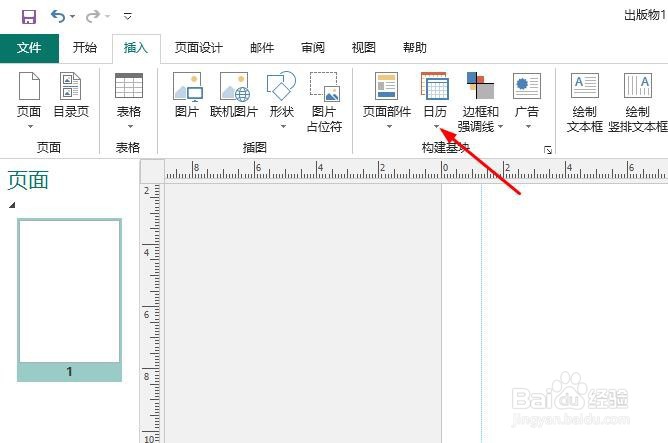The height and width of the screenshot is (443, 668).
Task: Select 绘制竖排文本框 (vertical text box) tool
Action: click(x=637, y=102)
